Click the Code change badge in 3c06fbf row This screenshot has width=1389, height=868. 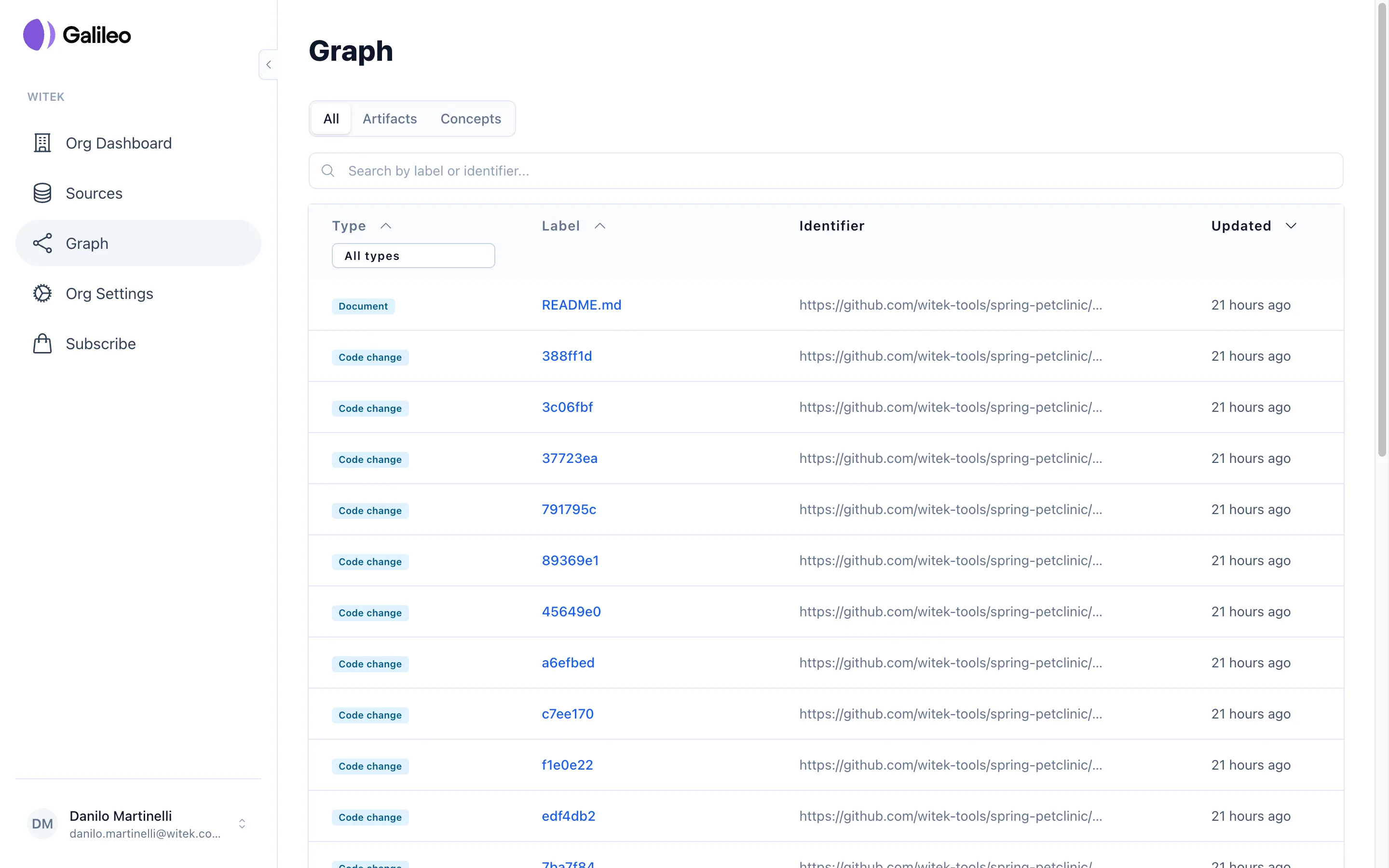coord(369,408)
